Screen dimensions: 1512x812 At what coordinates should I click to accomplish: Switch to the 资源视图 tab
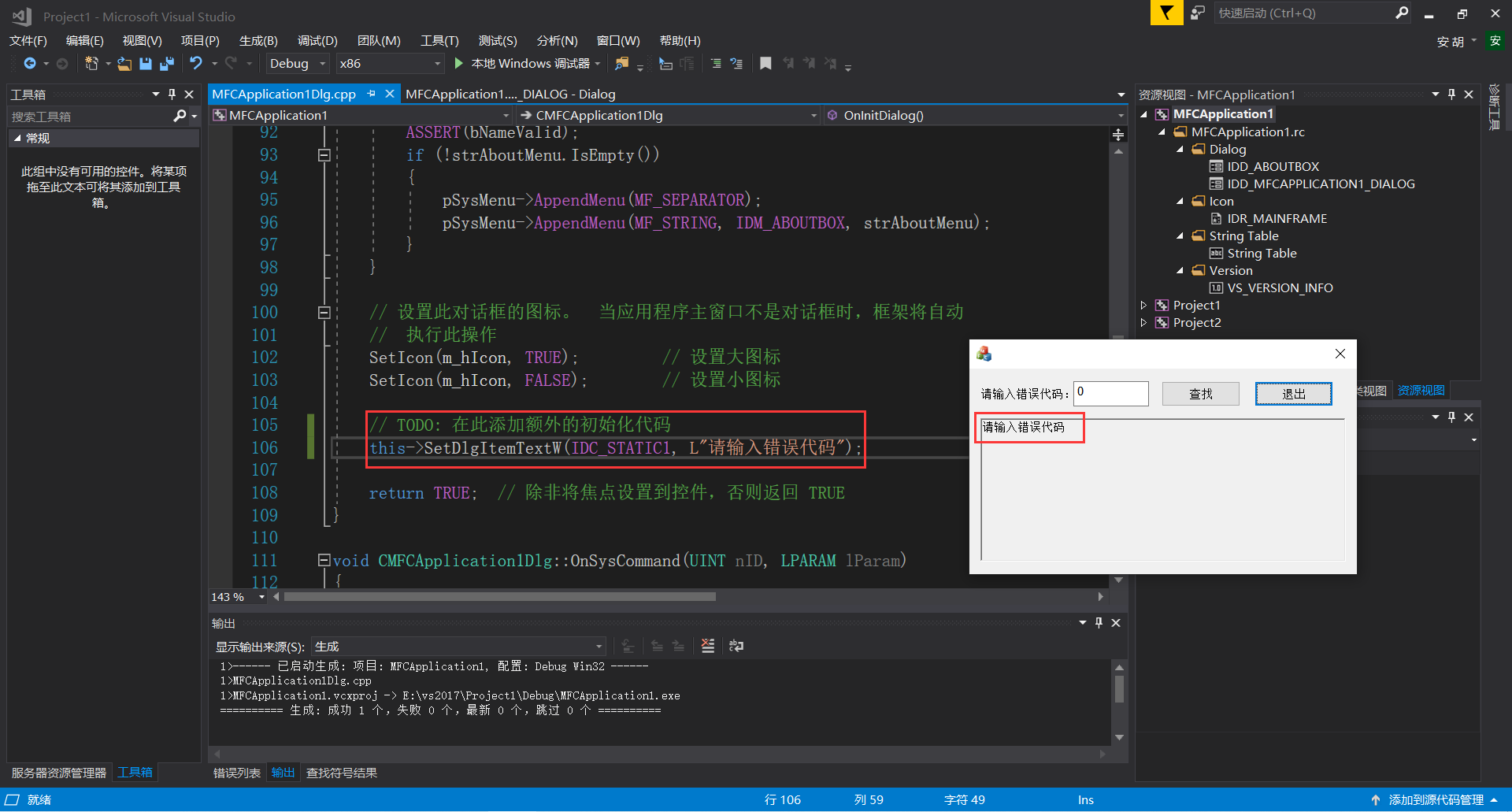click(x=1421, y=390)
